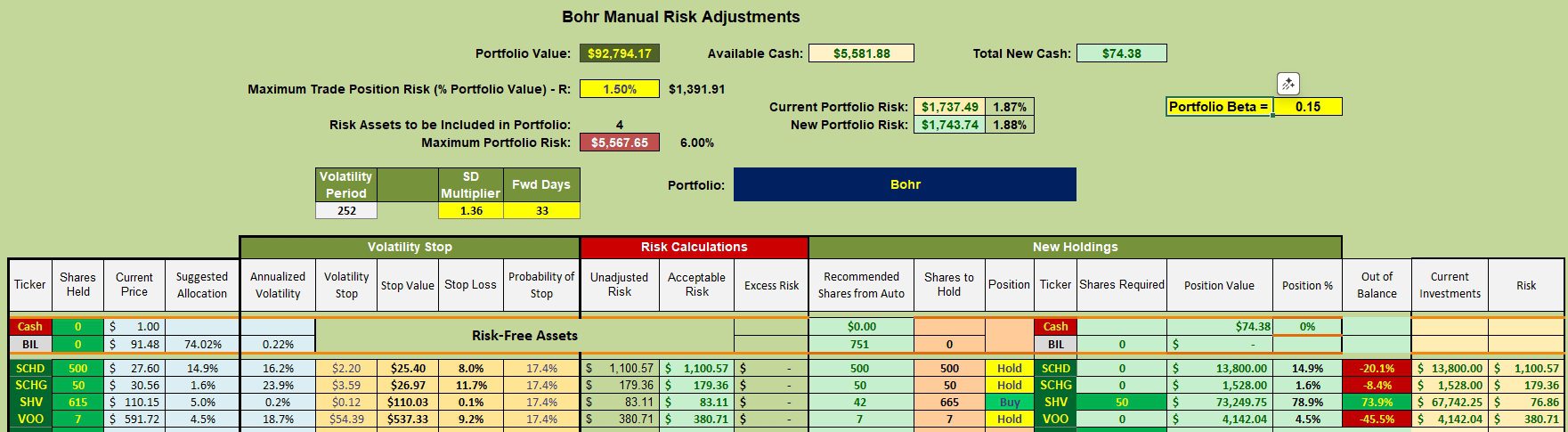Select the first-column SHV ticker cell
Viewport: 1568px width, 432px height.
click(29, 402)
